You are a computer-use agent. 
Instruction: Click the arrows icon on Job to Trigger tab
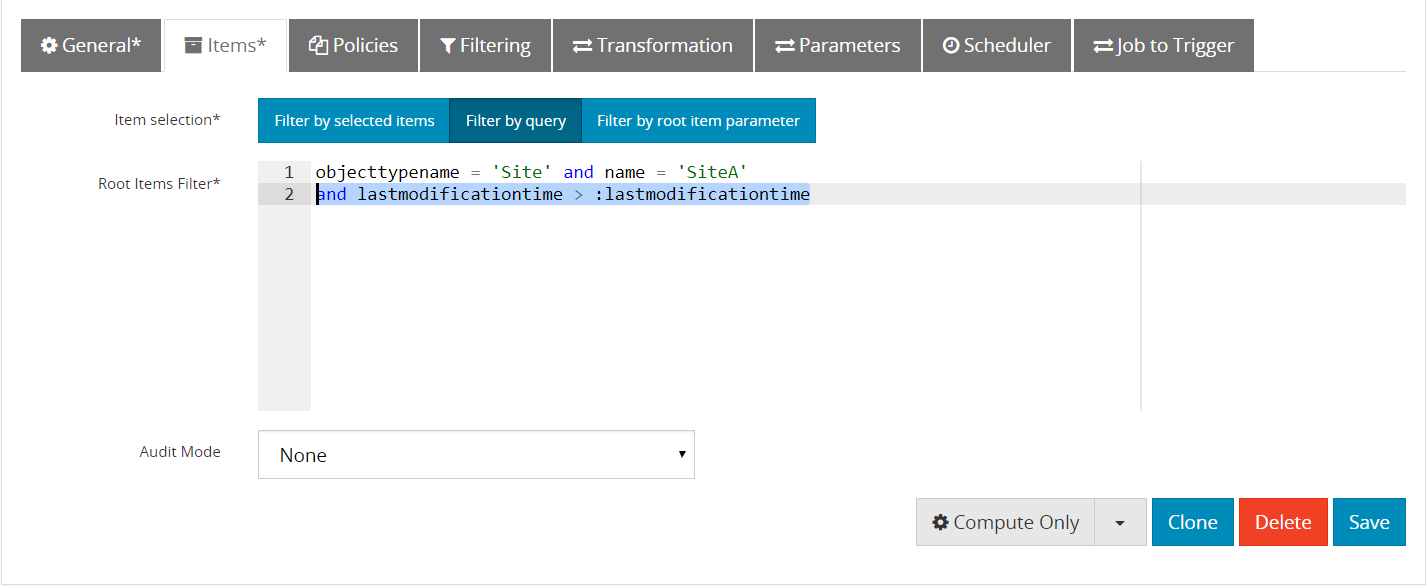coord(1103,46)
